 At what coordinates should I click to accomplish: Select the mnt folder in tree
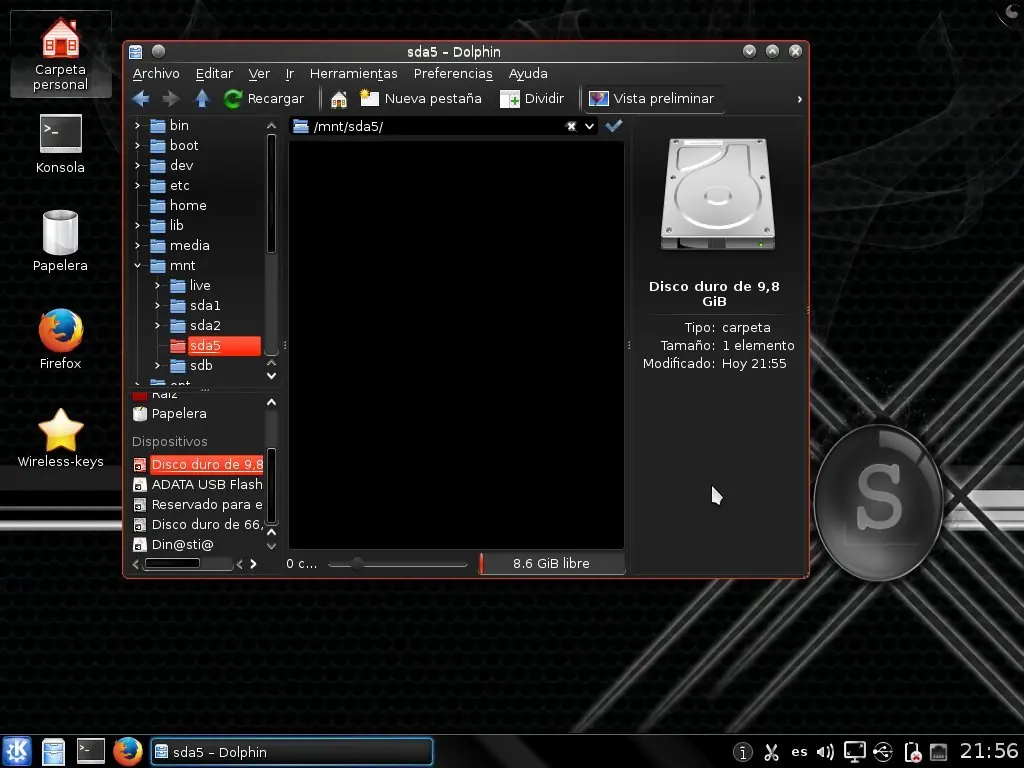pyautogui.click(x=172, y=266)
